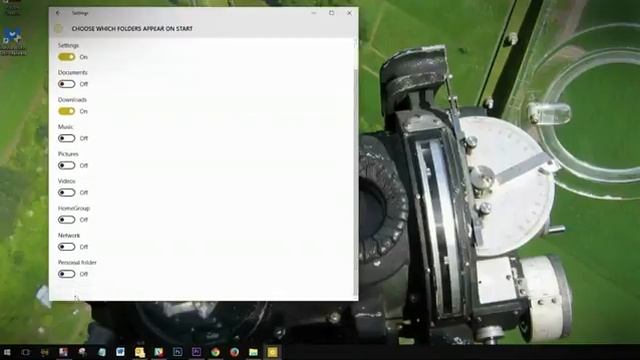Minimize the Settings window
This screenshot has height=360, width=640.
tap(313, 13)
